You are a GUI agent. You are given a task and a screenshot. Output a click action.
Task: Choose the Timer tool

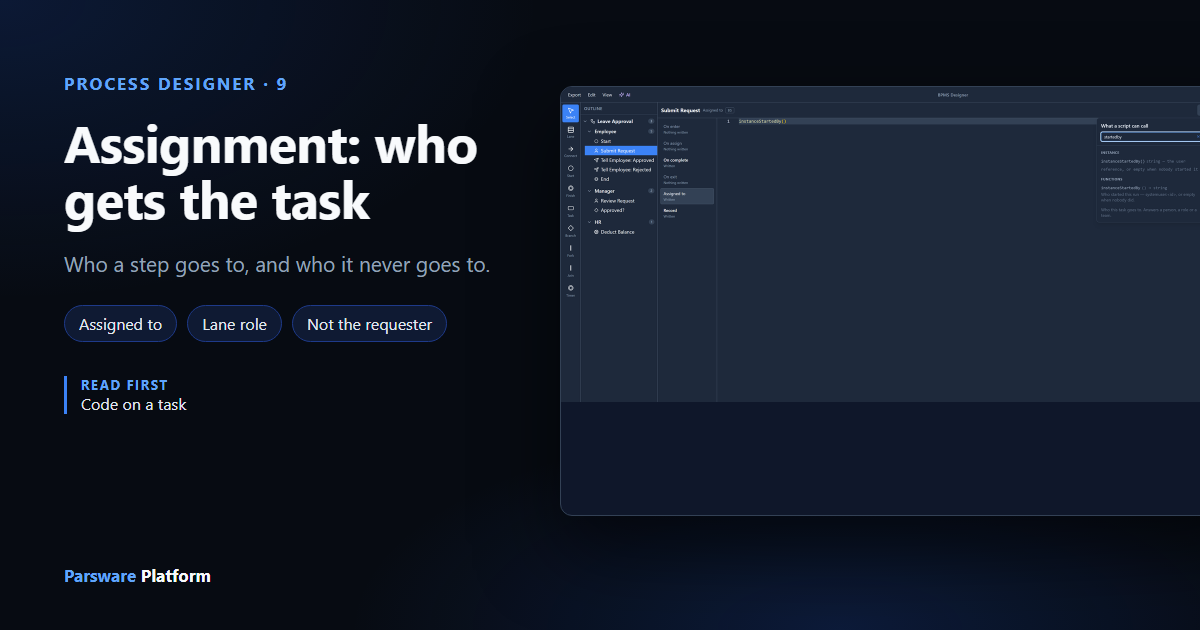tap(570, 291)
